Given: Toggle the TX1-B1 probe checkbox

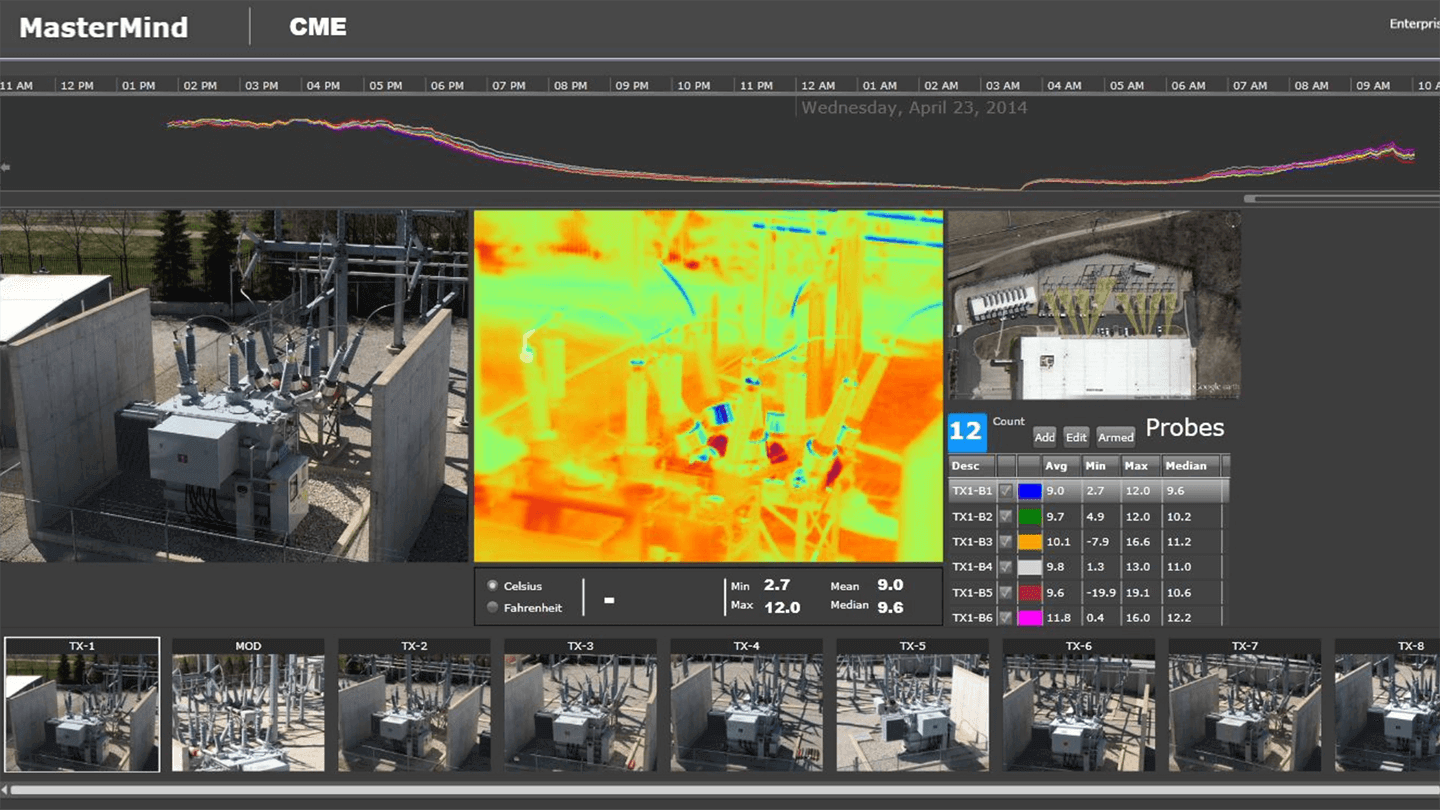Looking at the screenshot, I should click(x=1006, y=491).
